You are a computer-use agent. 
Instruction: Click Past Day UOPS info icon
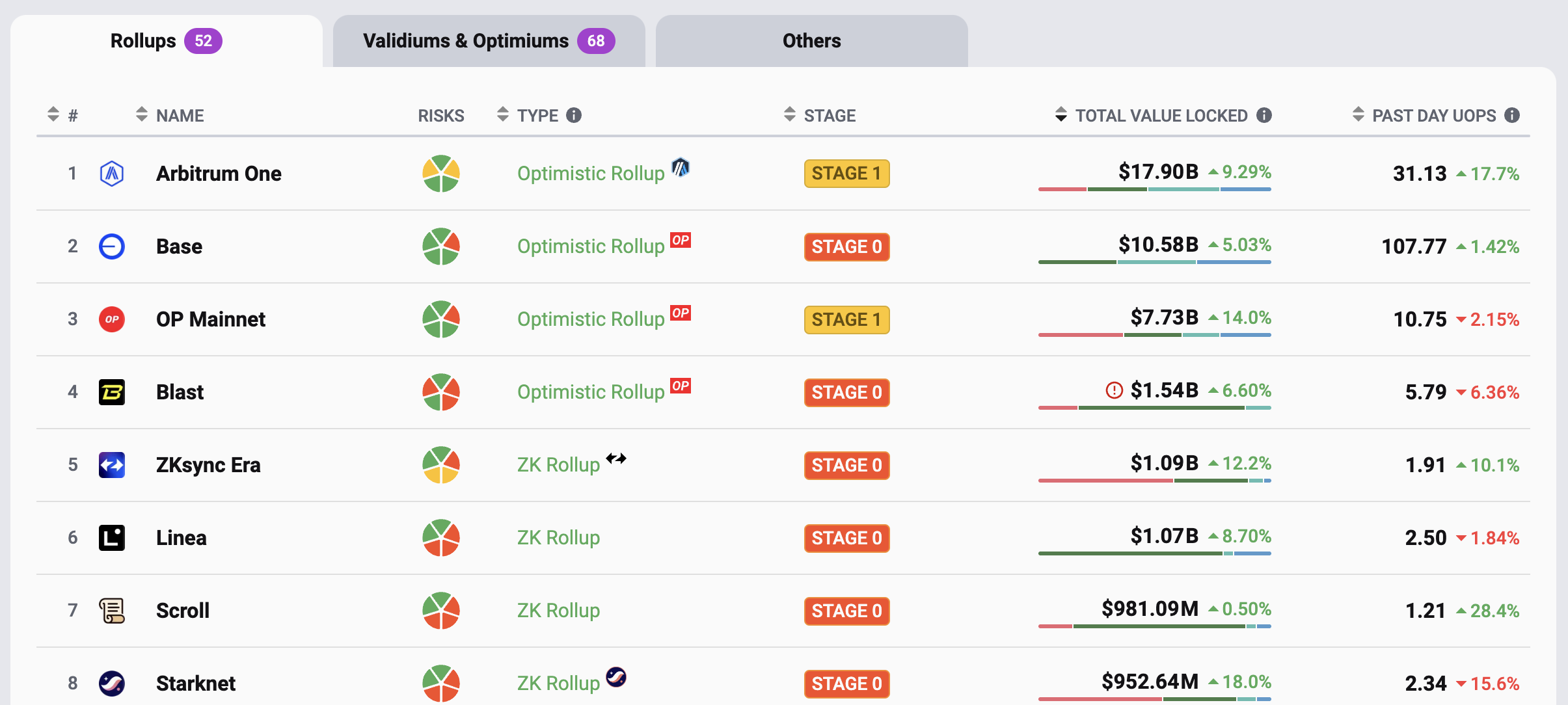1513,115
